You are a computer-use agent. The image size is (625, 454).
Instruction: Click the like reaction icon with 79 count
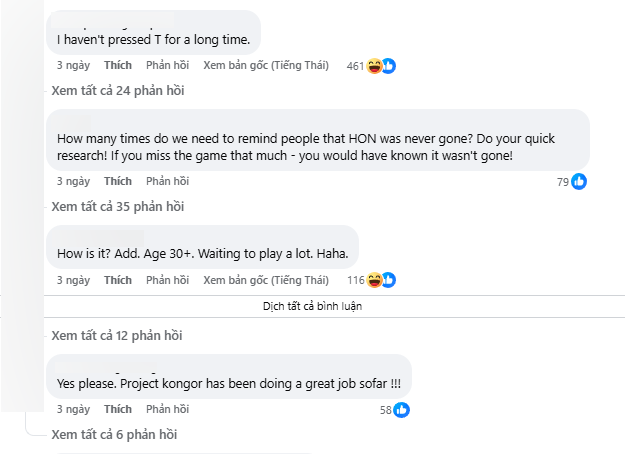(579, 182)
